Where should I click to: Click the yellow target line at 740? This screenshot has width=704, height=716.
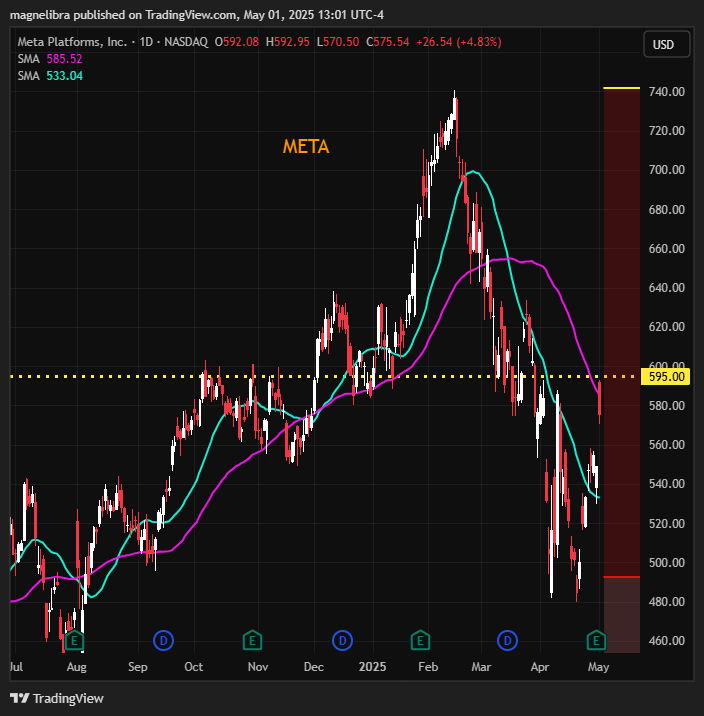point(621,88)
